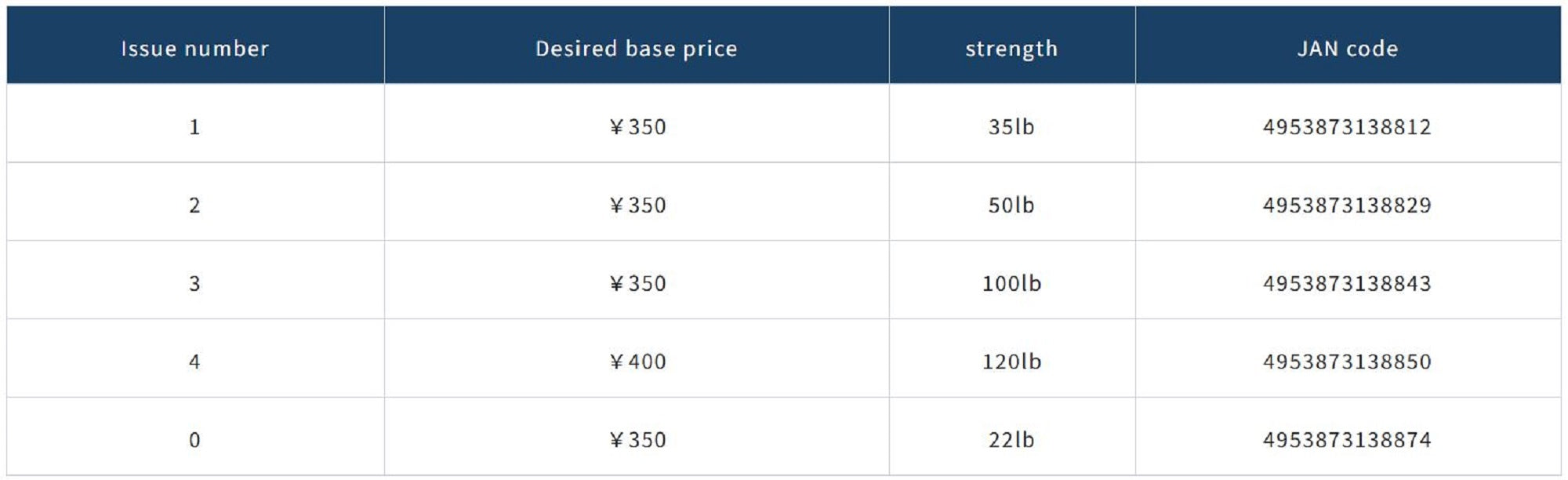Select JAN code 4953873138874

click(x=1346, y=440)
